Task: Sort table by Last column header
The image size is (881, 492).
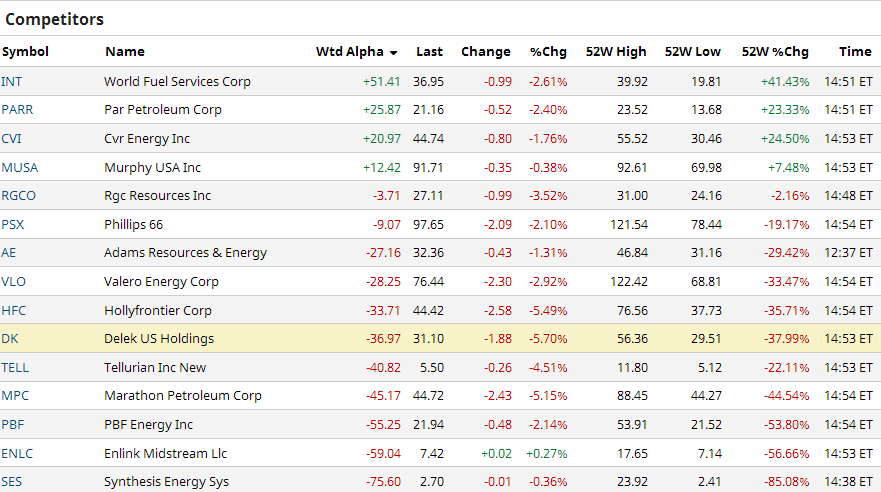Action: 429,52
